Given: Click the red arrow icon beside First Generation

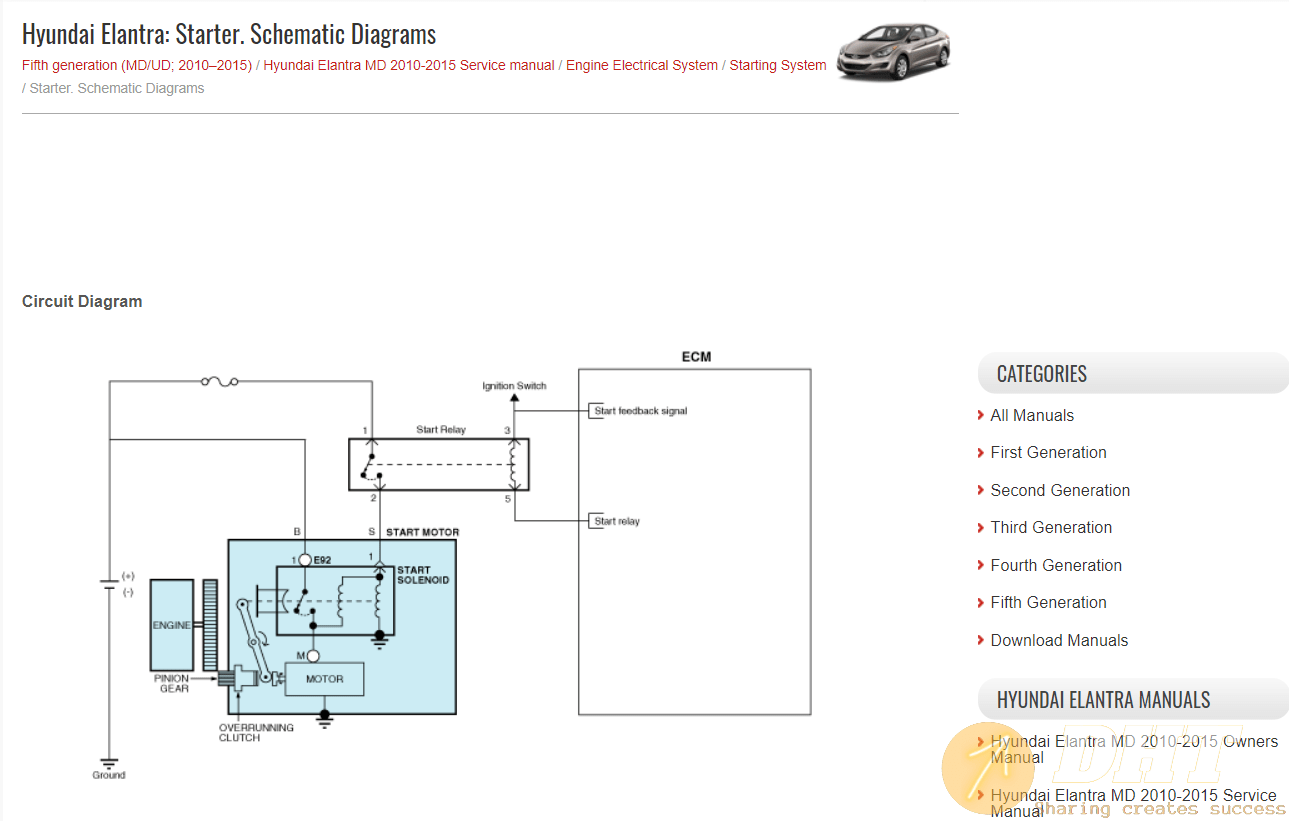Looking at the screenshot, I should pyautogui.click(x=980, y=452).
